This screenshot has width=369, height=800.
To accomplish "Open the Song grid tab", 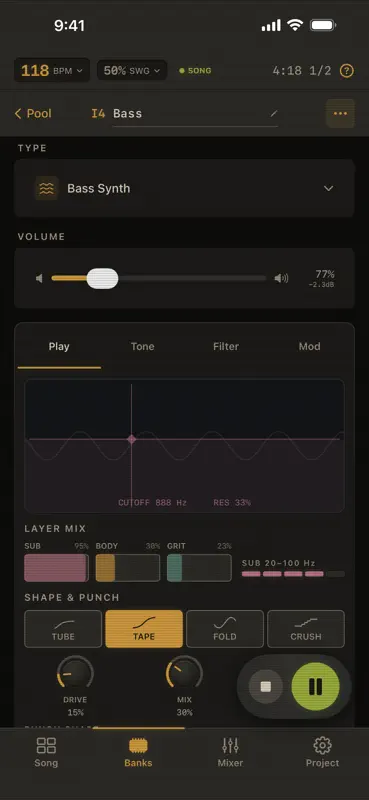I will point(46,753).
